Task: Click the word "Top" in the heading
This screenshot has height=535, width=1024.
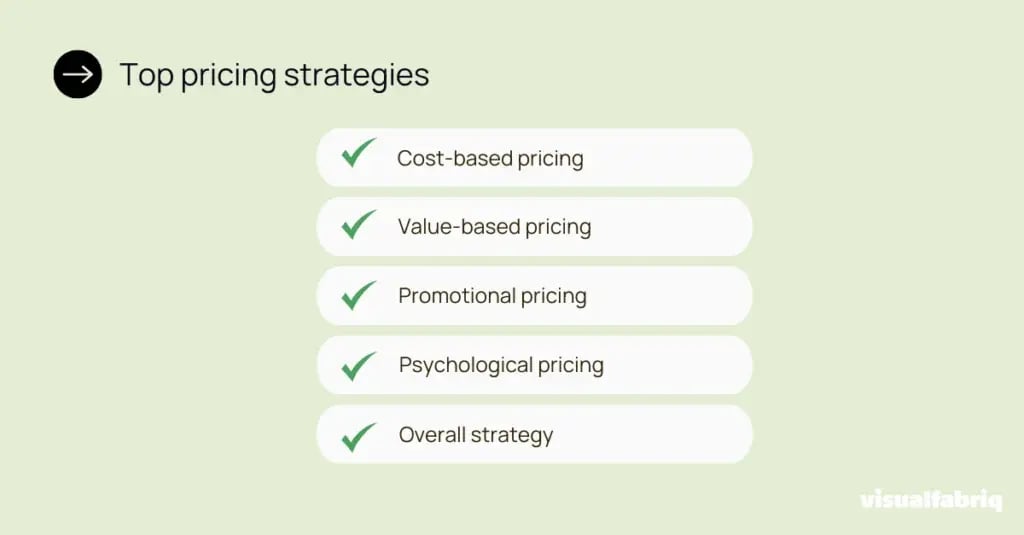Action: (x=147, y=76)
